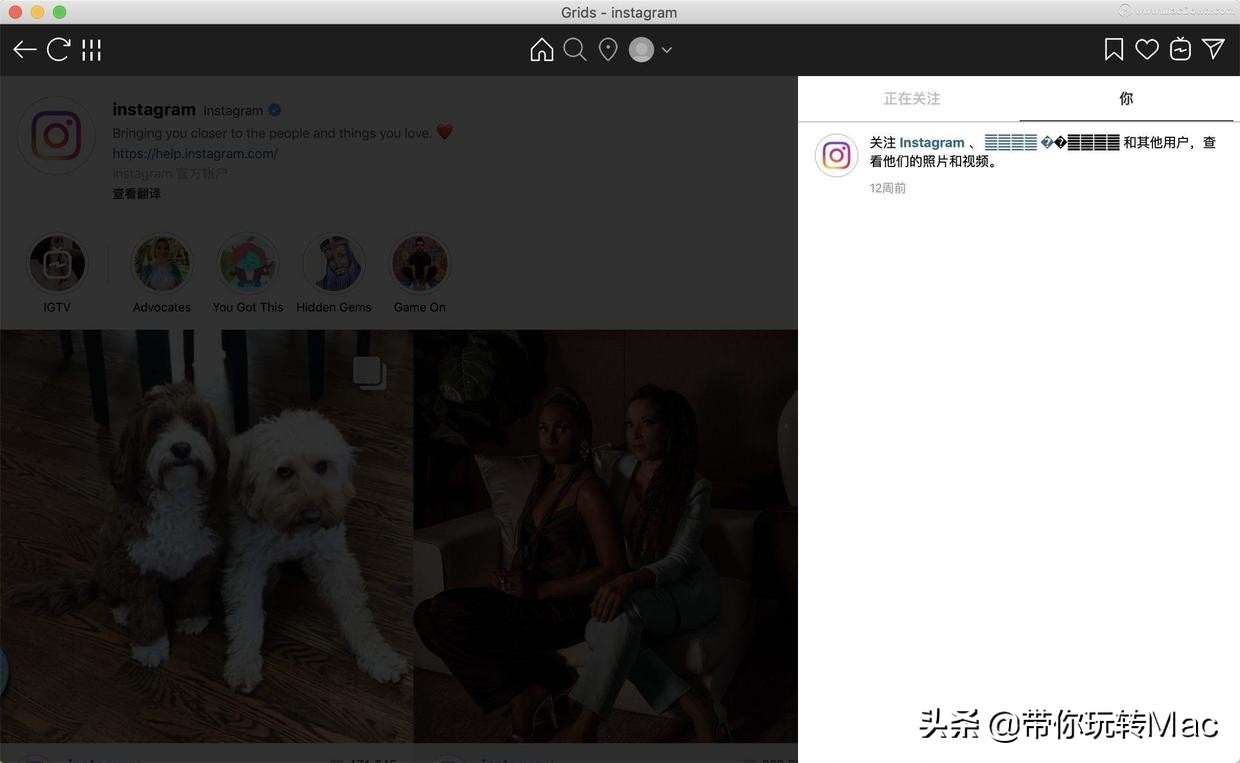
Task: Click the current account avatar
Action: point(641,48)
